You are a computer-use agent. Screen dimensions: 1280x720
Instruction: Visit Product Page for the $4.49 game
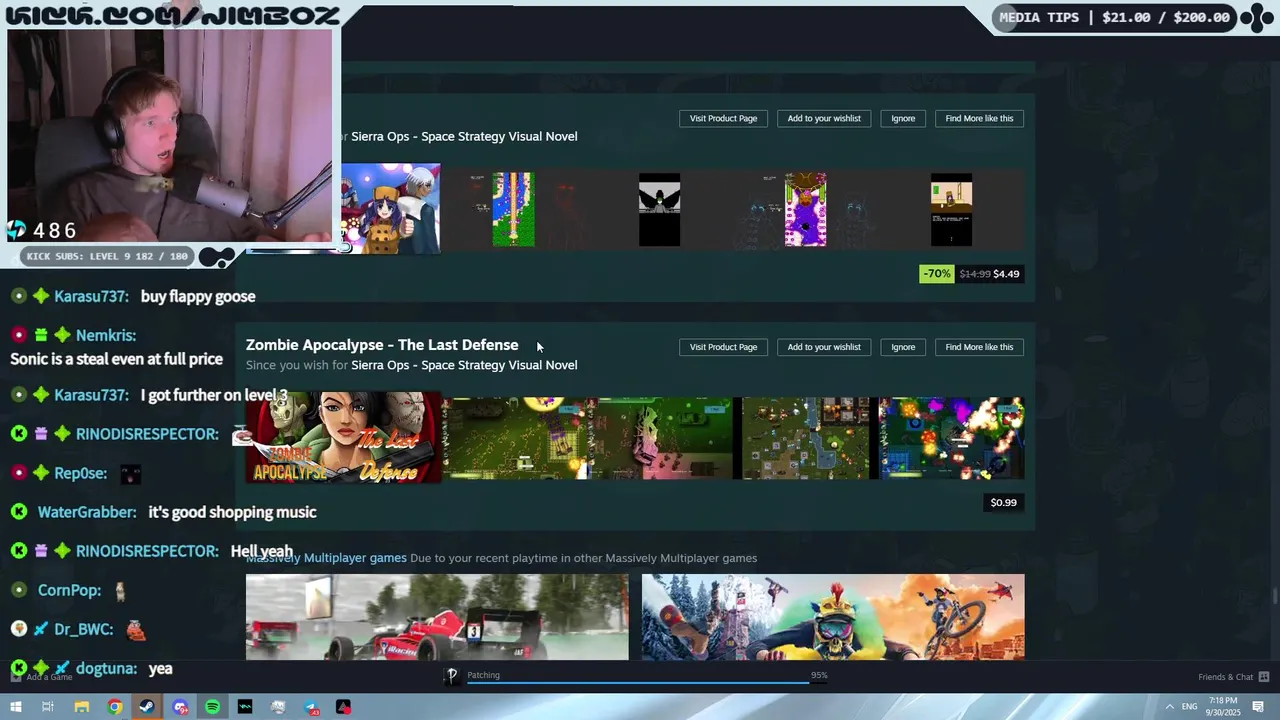point(723,118)
